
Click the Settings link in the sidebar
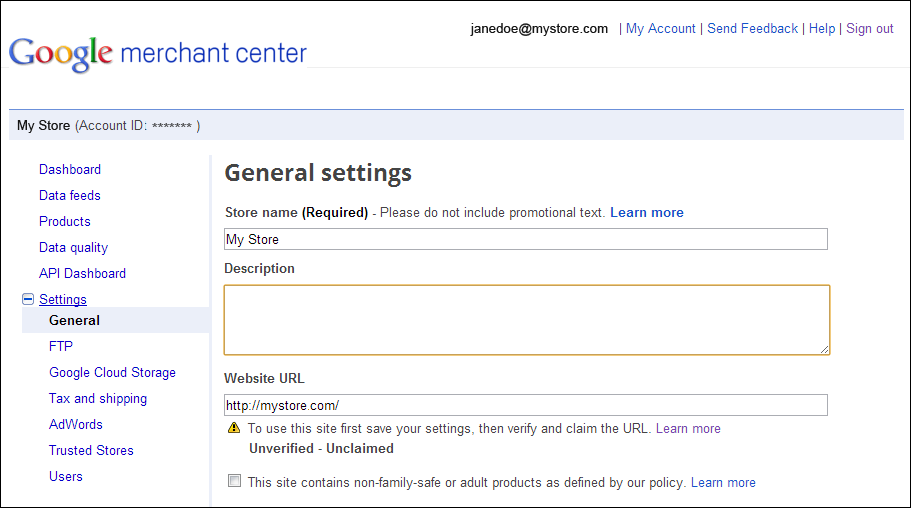[x=63, y=299]
